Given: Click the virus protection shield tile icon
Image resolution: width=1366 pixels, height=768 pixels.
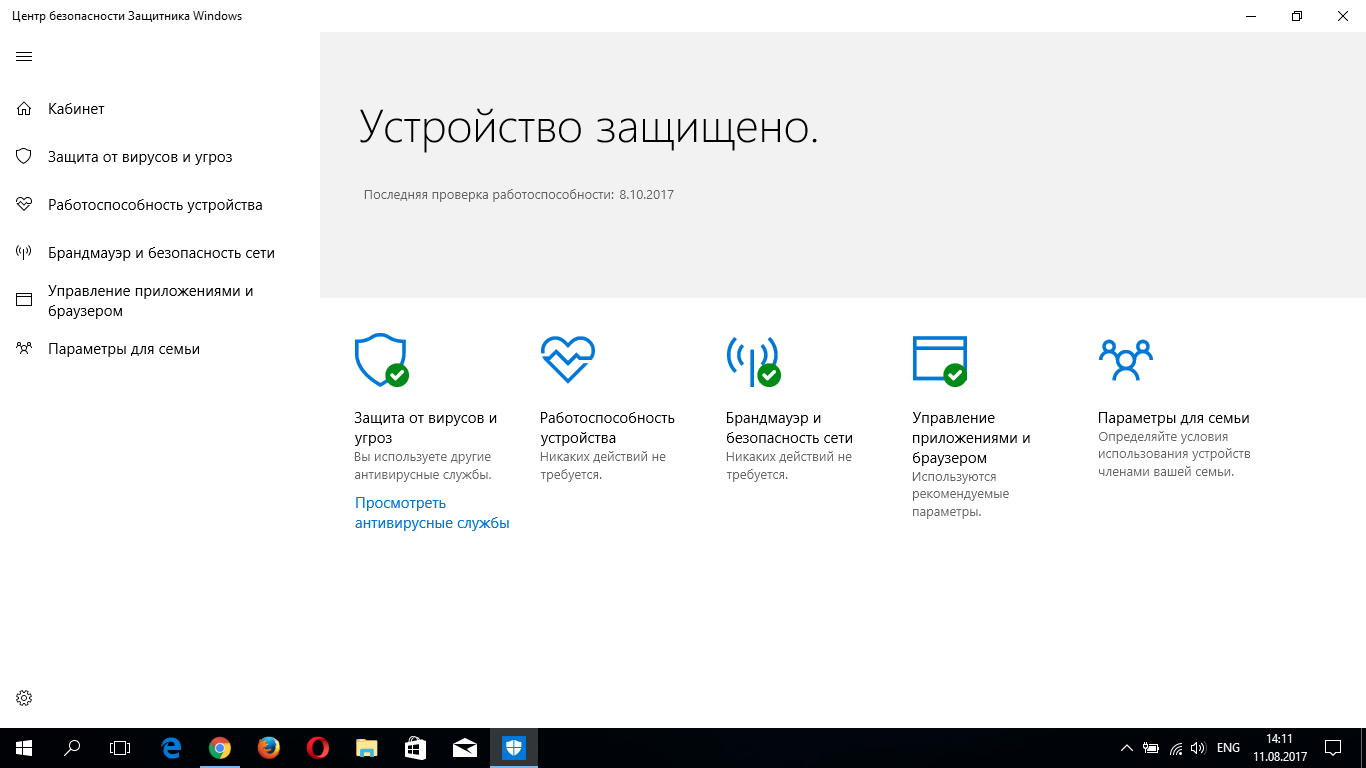Looking at the screenshot, I should tap(381, 361).
